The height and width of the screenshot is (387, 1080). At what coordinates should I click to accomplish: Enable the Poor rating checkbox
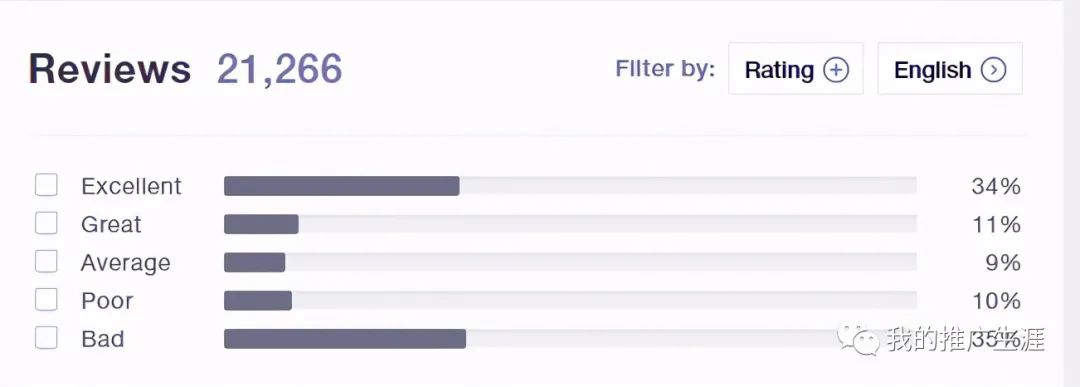coord(46,300)
